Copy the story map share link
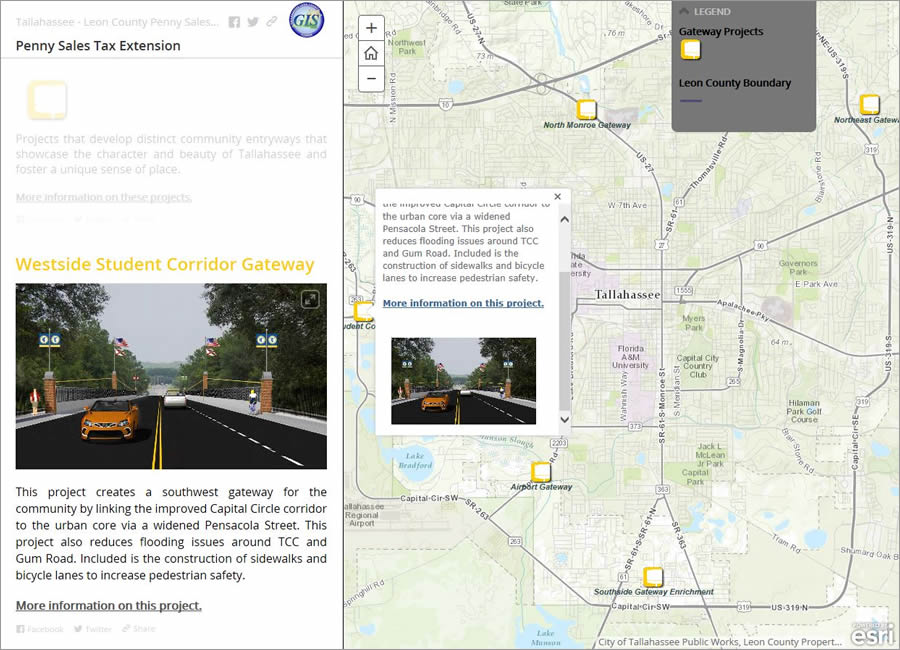The image size is (900, 650). [x=272, y=22]
